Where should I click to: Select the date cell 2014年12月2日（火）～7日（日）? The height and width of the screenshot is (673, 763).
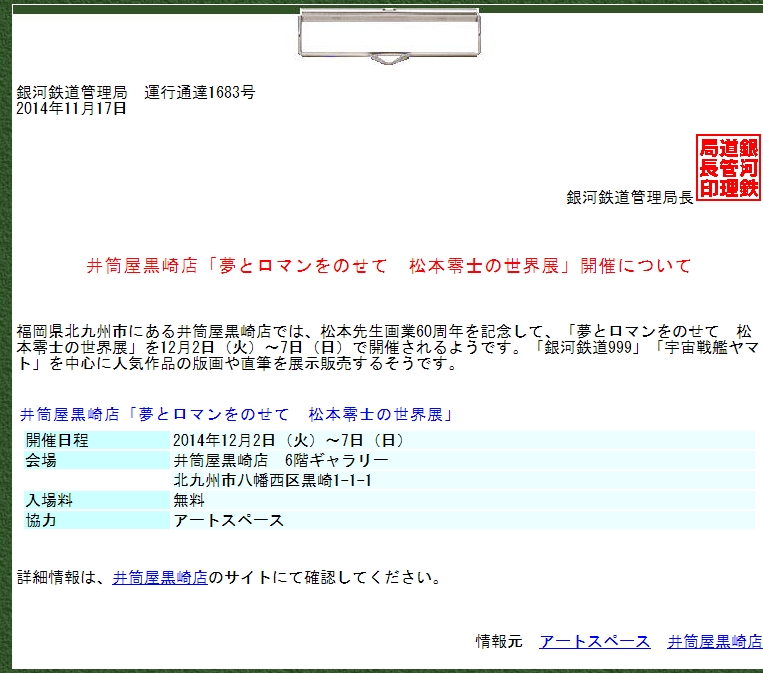point(462,440)
